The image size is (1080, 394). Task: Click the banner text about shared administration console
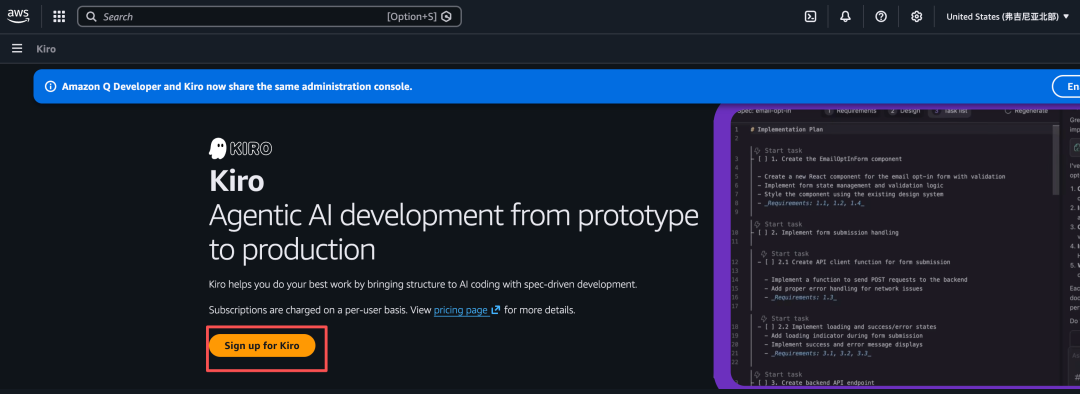click(x=237, y=87)
